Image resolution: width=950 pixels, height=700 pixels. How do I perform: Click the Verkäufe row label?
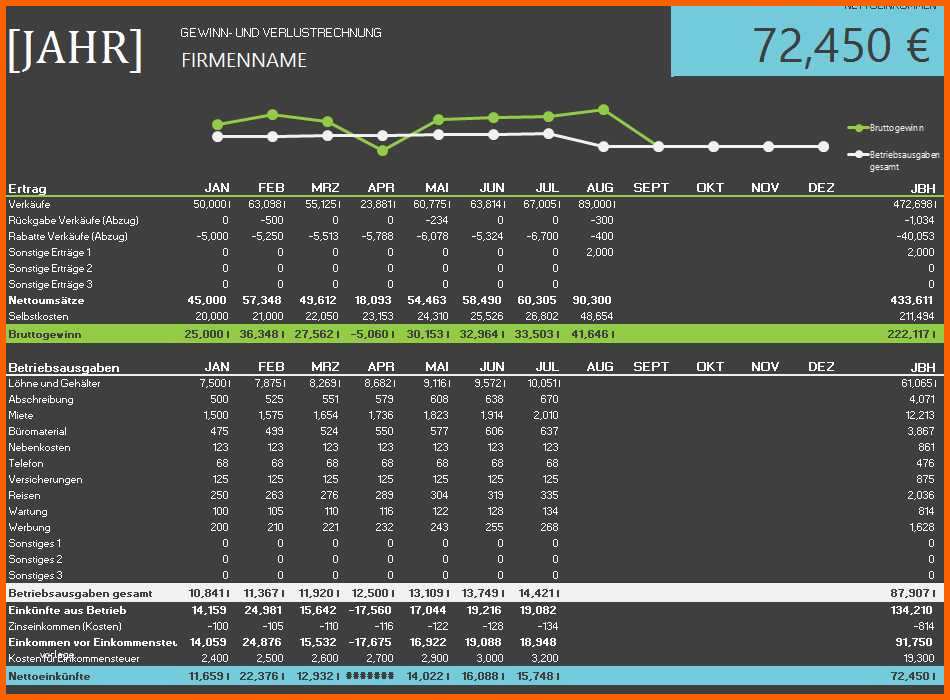pos(29,204)
